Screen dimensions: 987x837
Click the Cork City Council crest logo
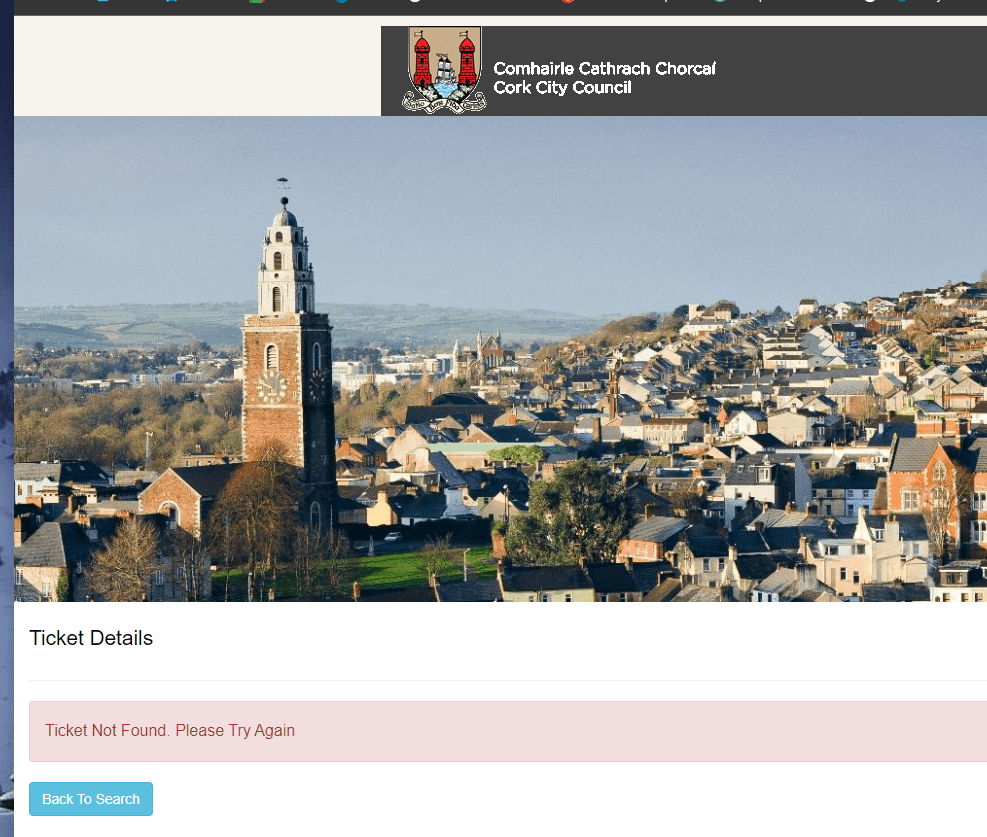tap(445, 69)
